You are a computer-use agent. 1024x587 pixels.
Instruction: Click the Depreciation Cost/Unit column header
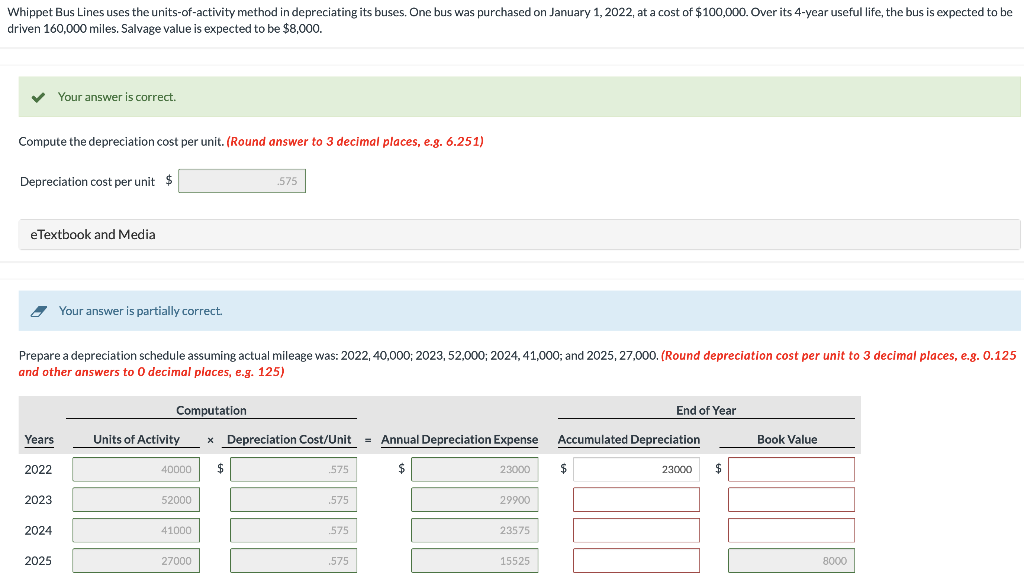289,439
